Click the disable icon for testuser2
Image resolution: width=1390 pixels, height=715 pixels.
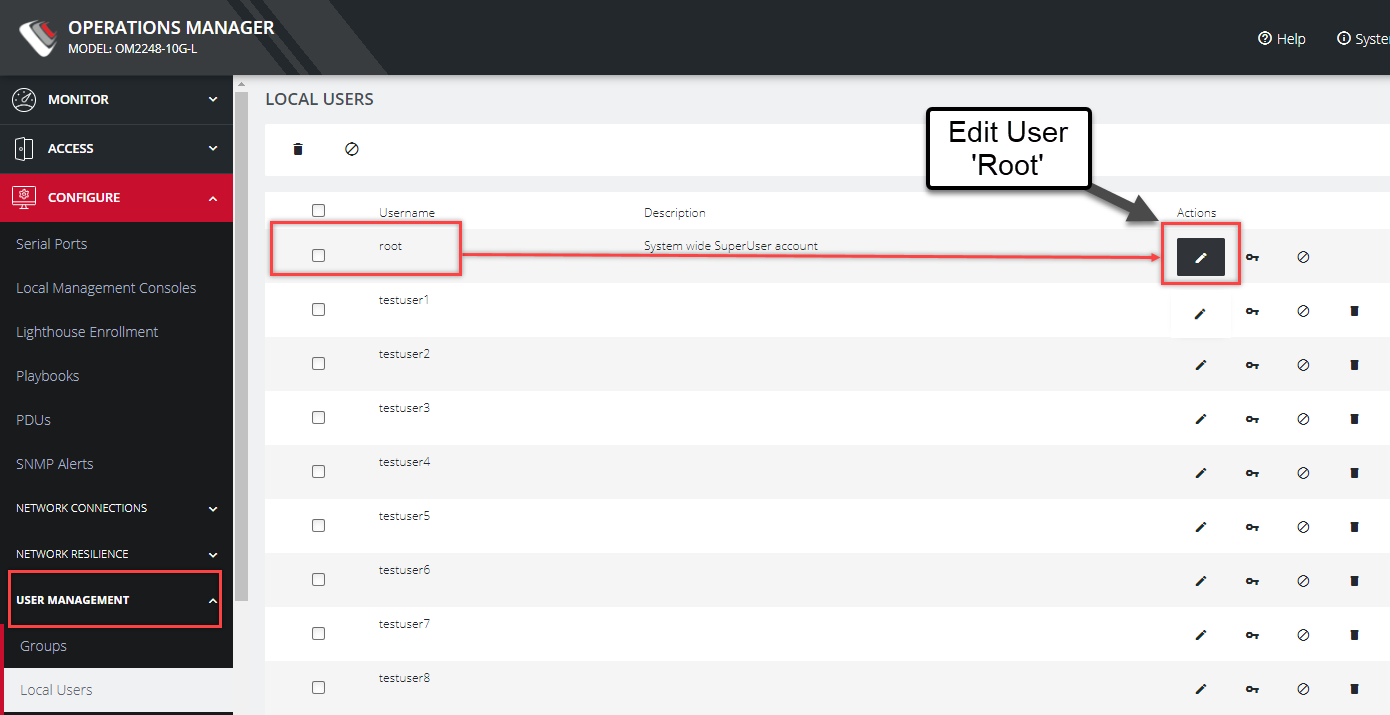(1303, 365)
